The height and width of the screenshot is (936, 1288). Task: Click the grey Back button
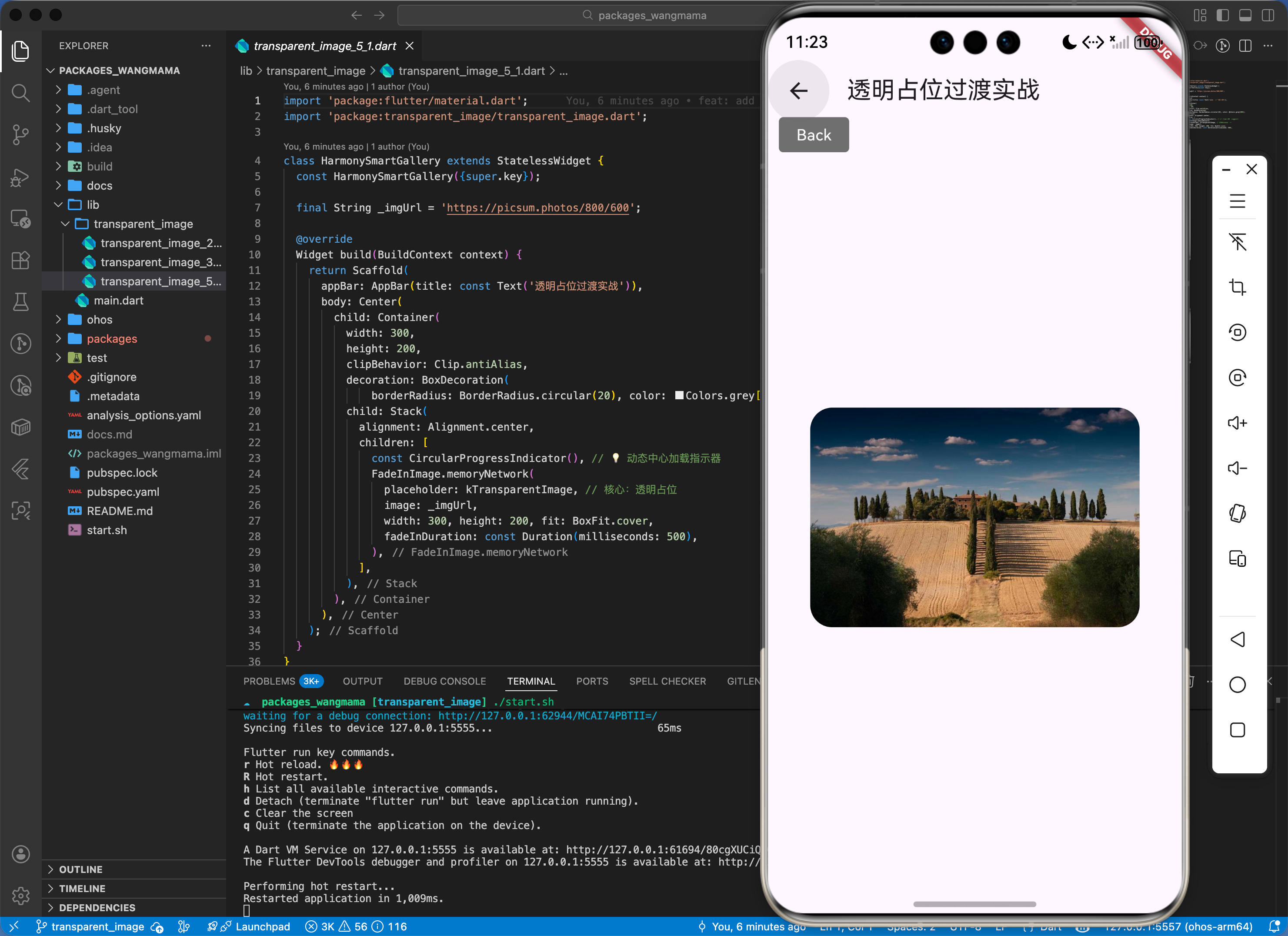[x=813, y=134]
